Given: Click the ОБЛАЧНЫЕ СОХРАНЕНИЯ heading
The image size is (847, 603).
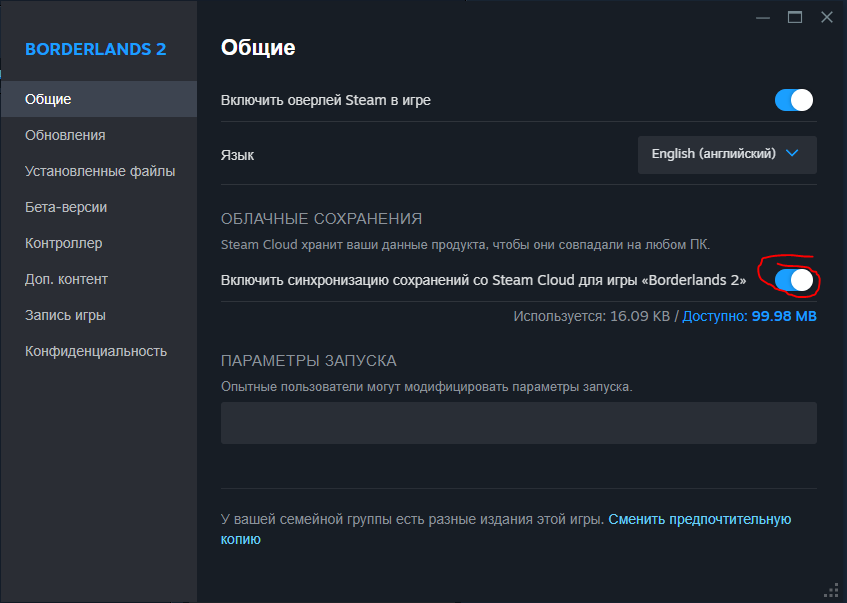Looking at the screenshot, I should pos(321,219).
